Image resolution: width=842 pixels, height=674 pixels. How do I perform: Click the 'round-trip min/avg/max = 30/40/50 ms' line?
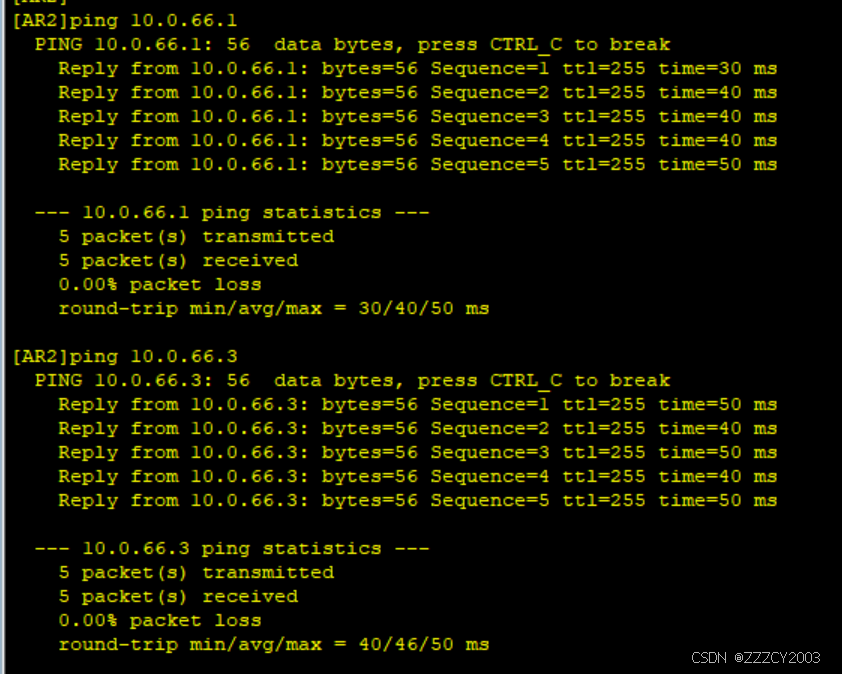coord(274,308)
